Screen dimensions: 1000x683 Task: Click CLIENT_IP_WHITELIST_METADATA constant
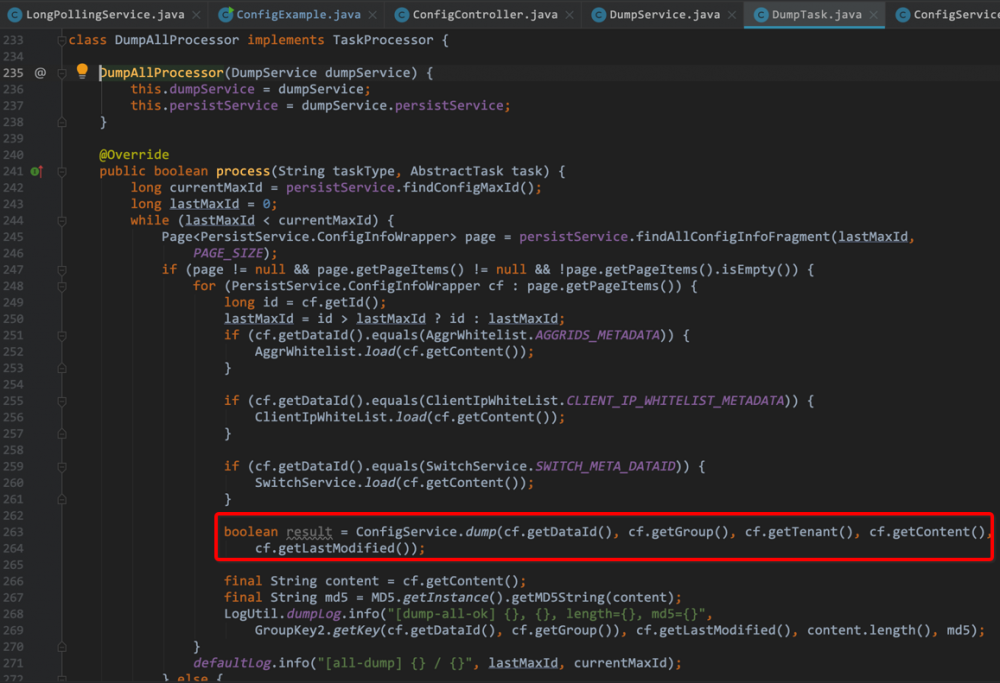tap(675, 400)
